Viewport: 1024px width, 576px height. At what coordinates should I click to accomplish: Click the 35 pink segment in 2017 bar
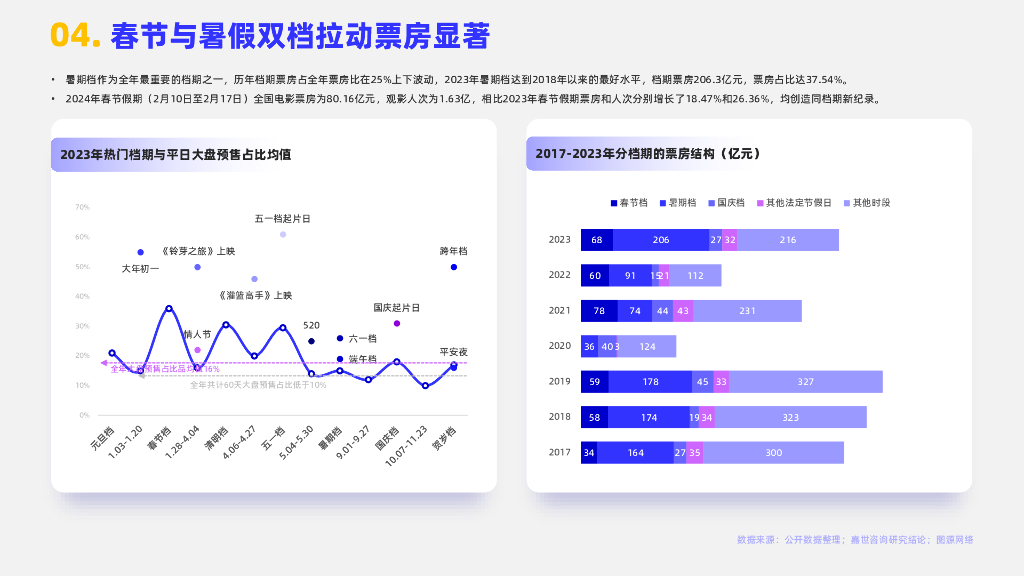tap(695, 453)
